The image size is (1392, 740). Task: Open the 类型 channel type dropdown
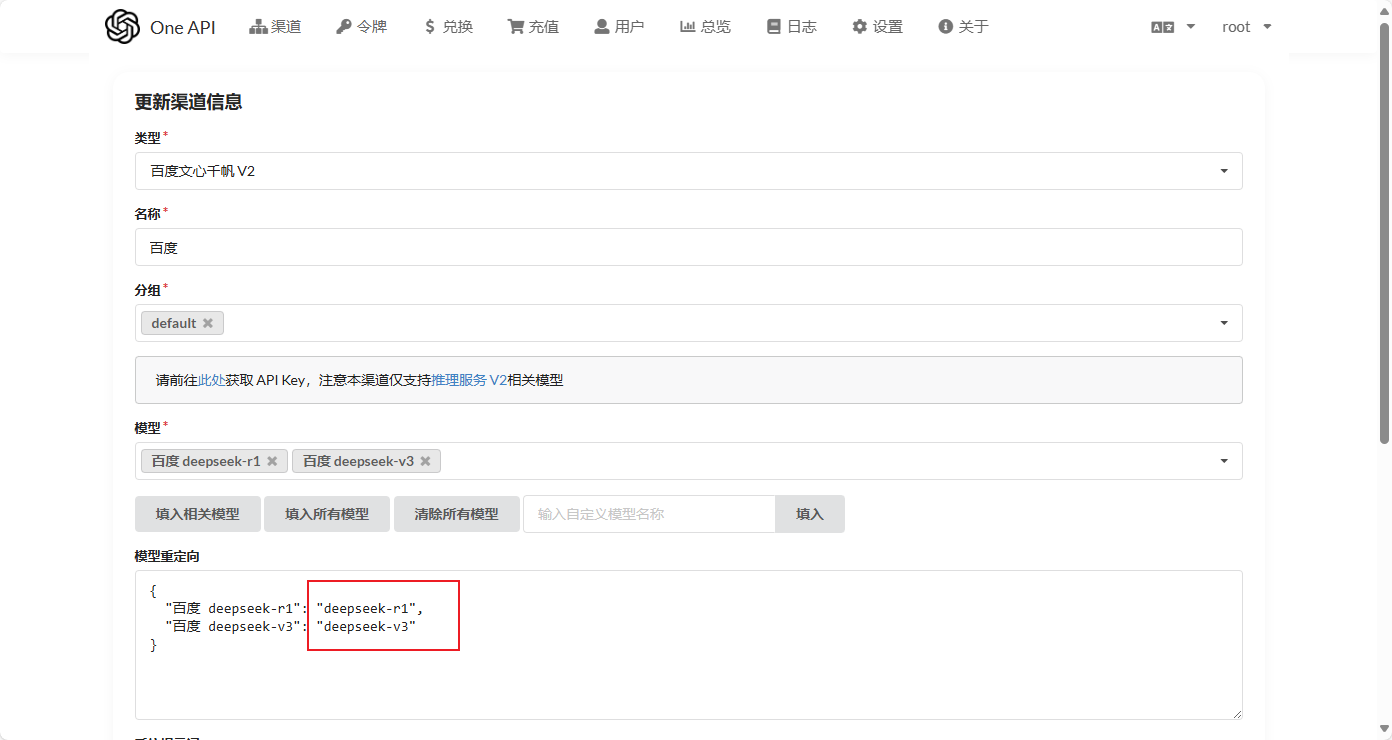(x=688, y=171)
